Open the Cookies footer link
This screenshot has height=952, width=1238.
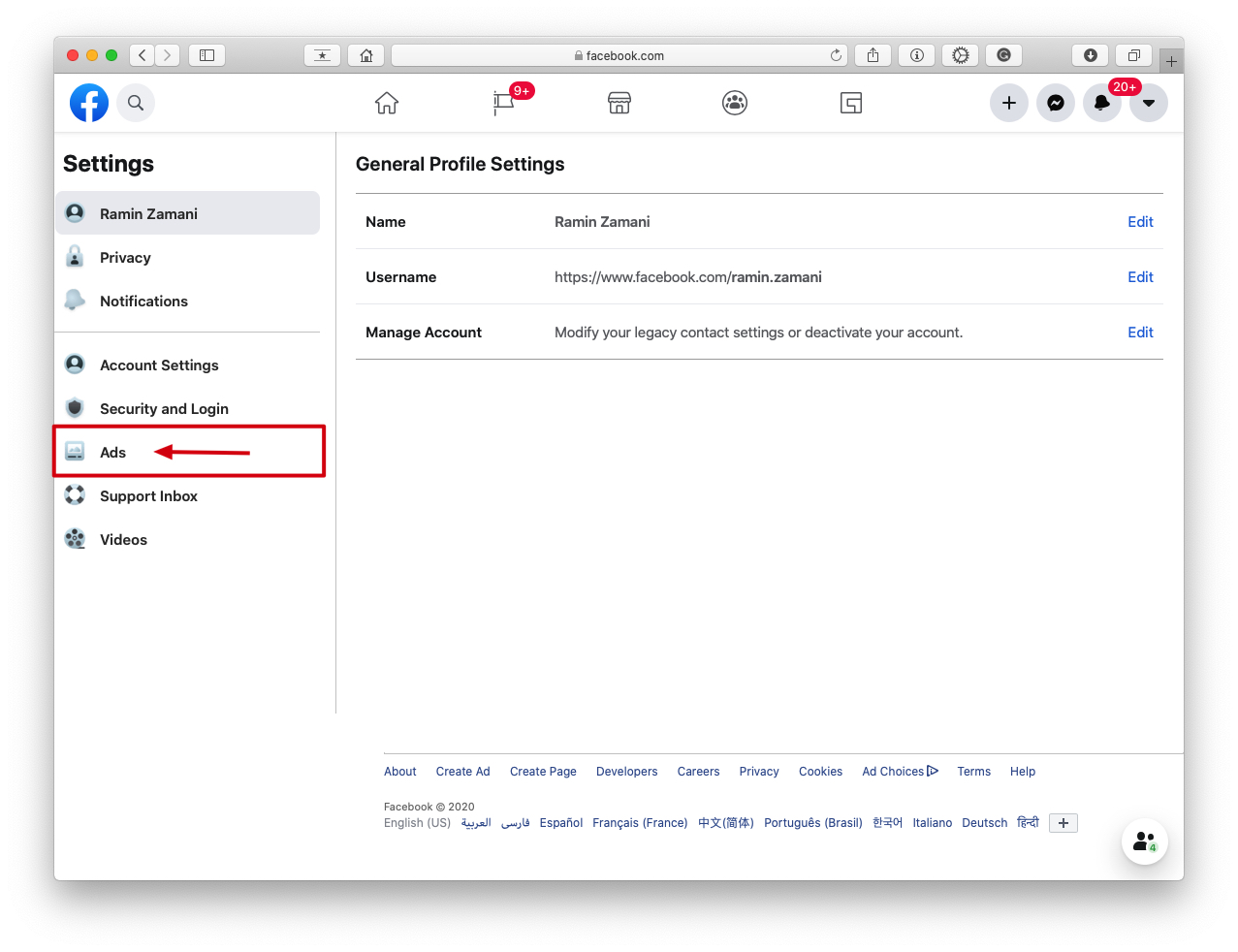(x=820, y=772)
